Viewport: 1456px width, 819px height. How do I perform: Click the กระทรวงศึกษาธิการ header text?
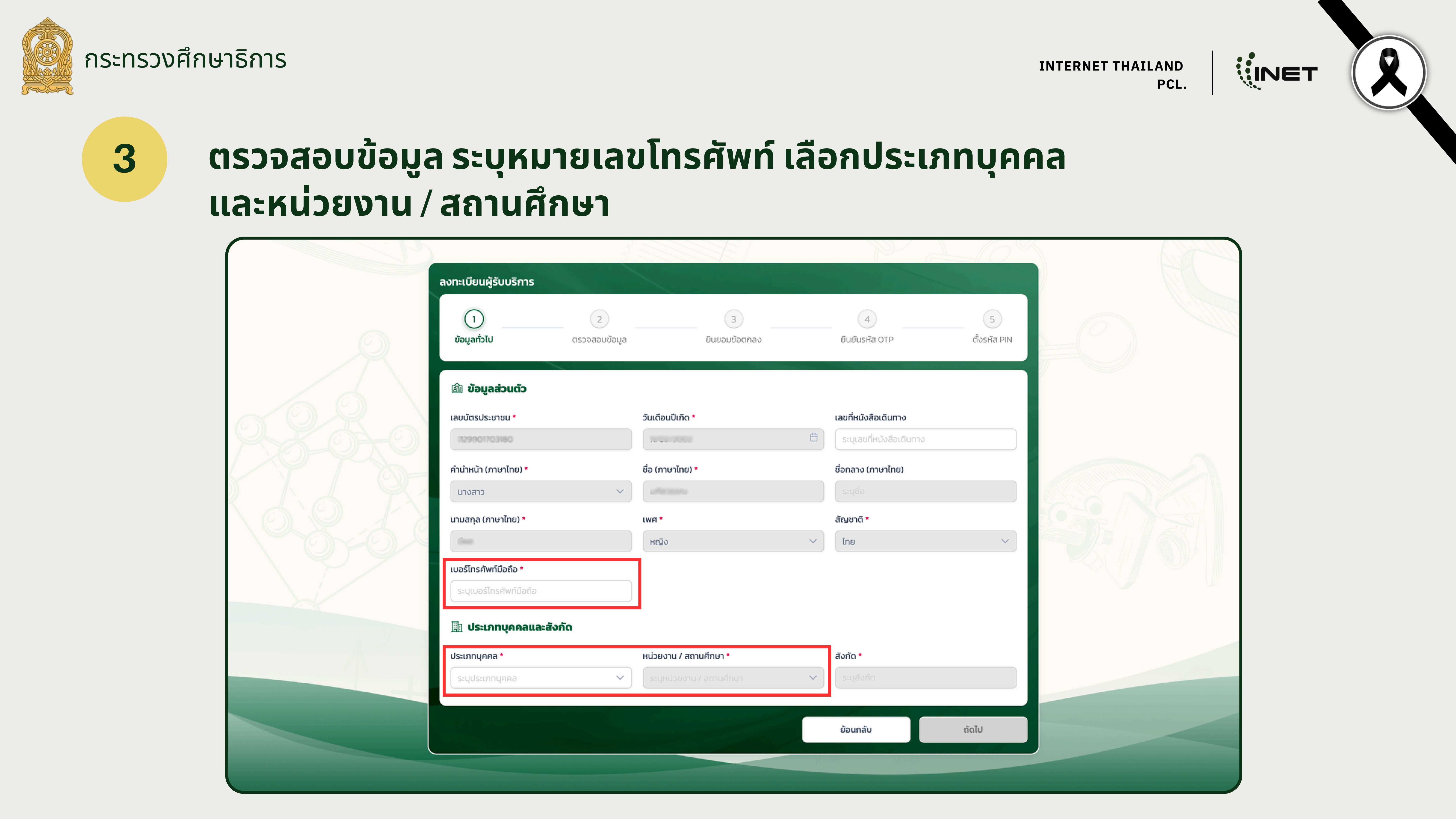[x=185, y=59]
